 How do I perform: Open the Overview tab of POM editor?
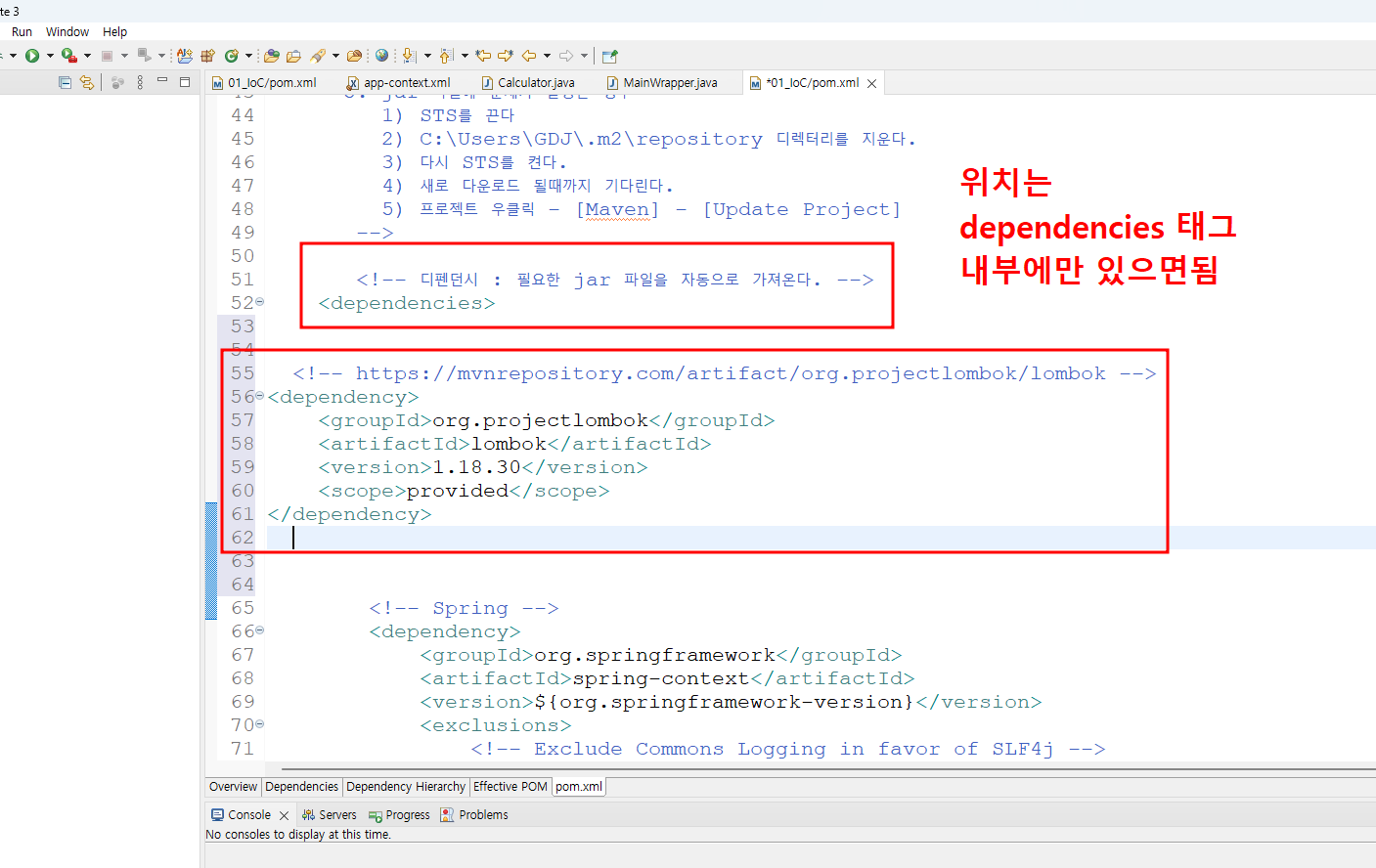tap(233, 787)
